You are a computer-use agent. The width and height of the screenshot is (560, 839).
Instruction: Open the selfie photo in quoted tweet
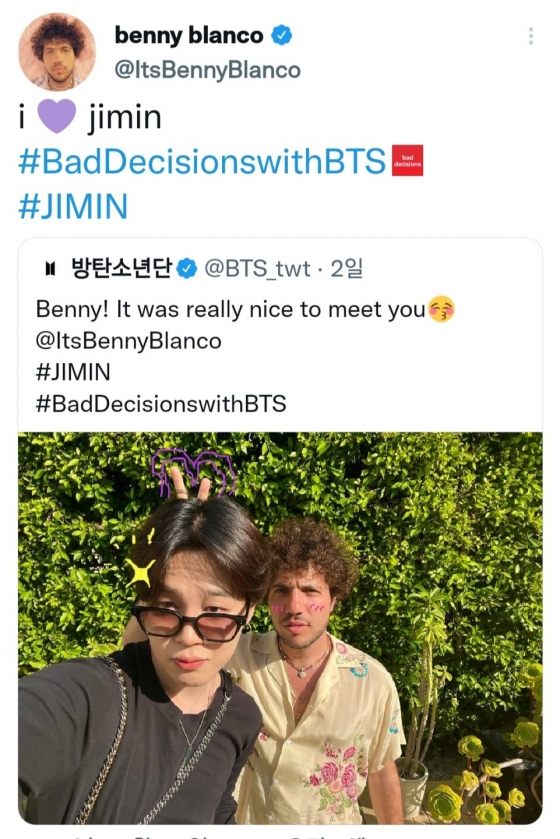(x=280, y=628)
